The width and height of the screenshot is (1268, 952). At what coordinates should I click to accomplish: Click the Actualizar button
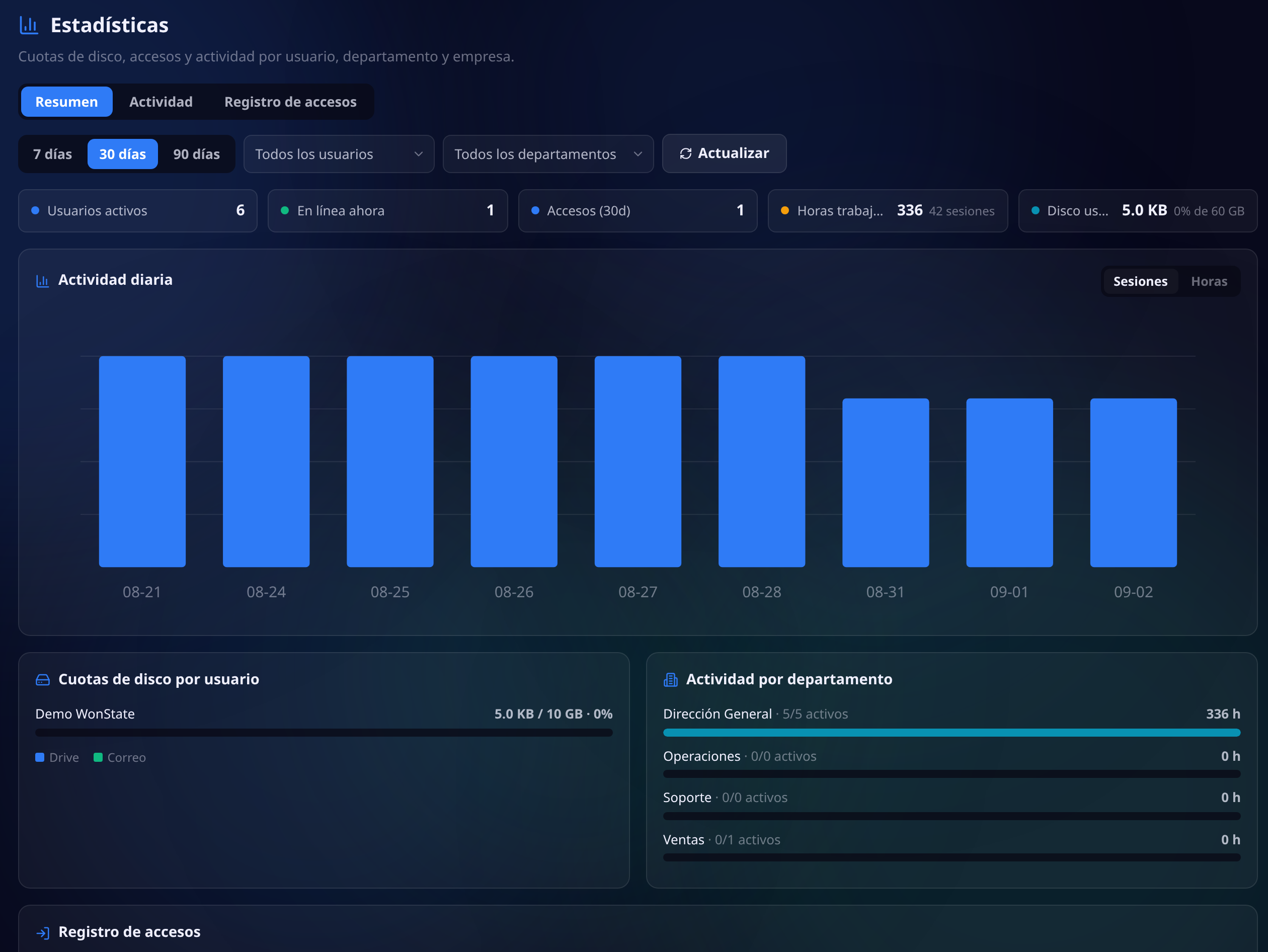coord(724,153)
